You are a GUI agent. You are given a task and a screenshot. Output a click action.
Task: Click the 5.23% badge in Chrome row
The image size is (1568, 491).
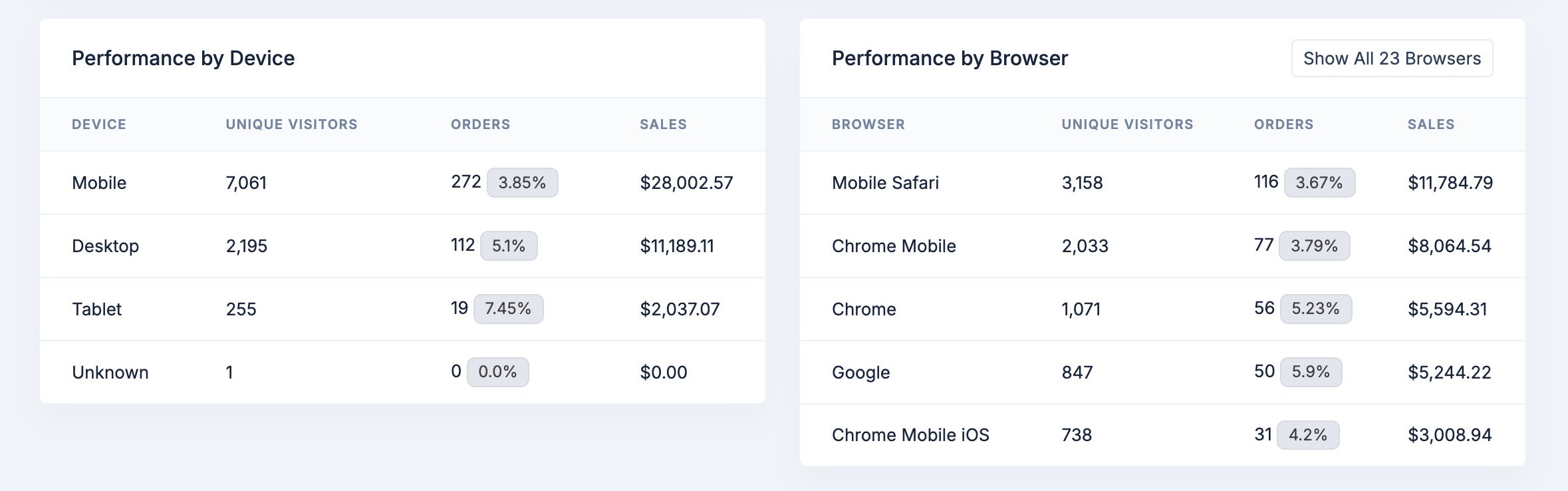[x=1316, y=309]
